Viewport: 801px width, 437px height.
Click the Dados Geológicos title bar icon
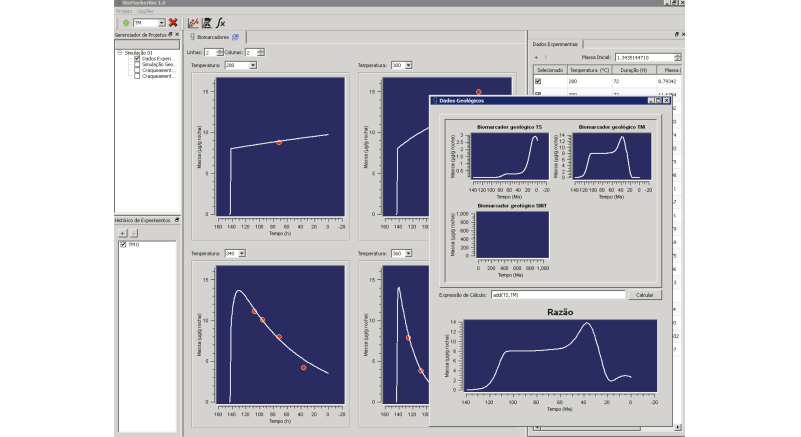coord(435,101)
